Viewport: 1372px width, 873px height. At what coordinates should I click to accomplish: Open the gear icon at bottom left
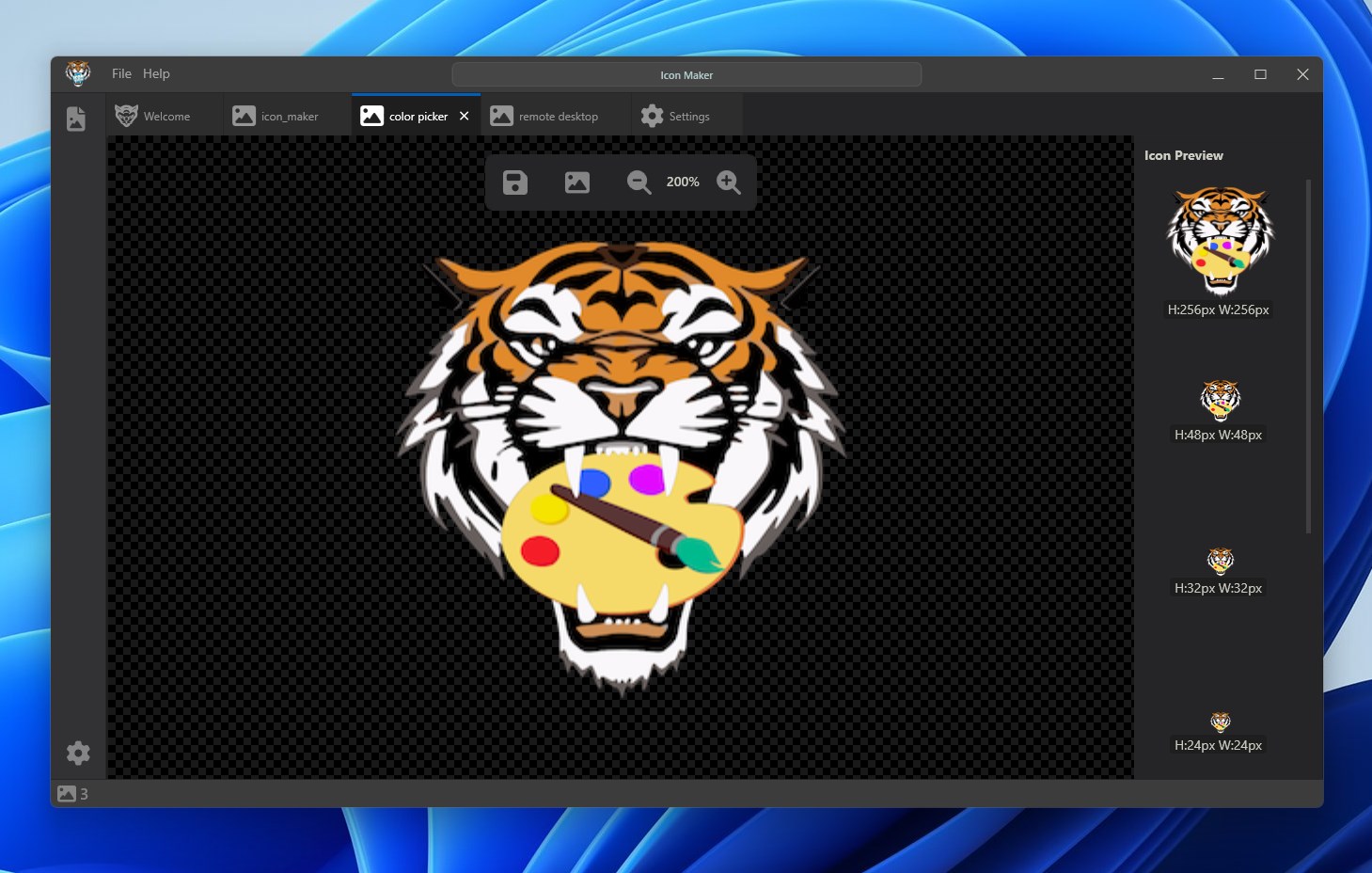(x=77, y=753)
